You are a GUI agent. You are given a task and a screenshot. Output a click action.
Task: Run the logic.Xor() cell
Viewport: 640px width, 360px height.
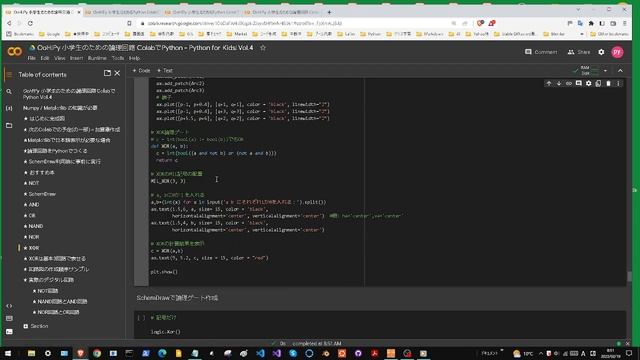141,318
